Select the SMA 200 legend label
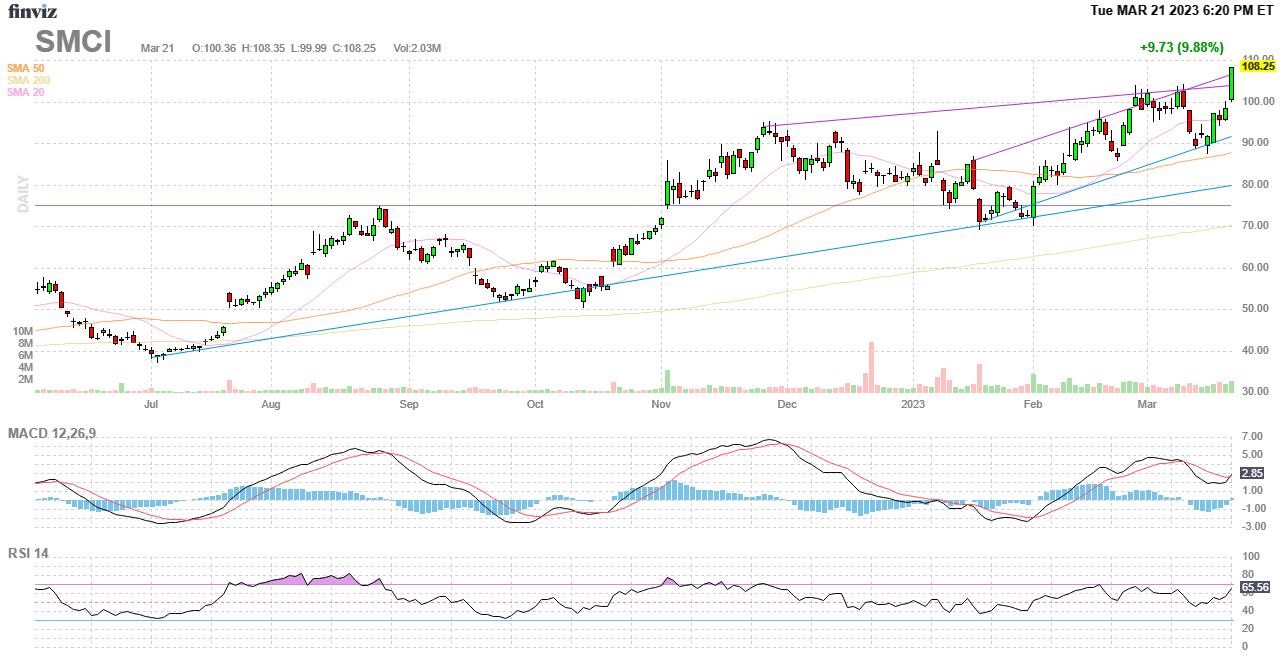The width and height of the screenshot is (1282, 662). pyautogui.click(x=28, y=80)
